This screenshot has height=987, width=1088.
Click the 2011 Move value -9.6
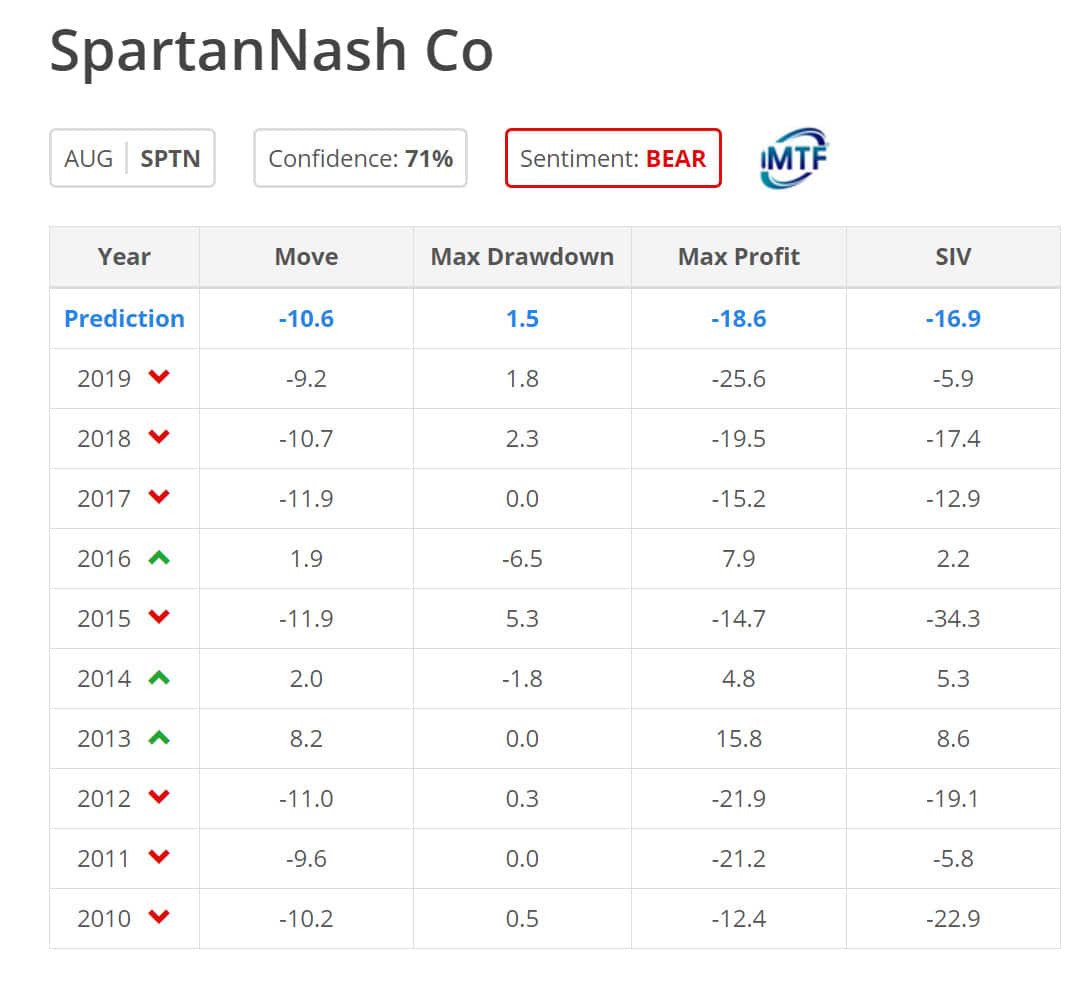(306, 859)
